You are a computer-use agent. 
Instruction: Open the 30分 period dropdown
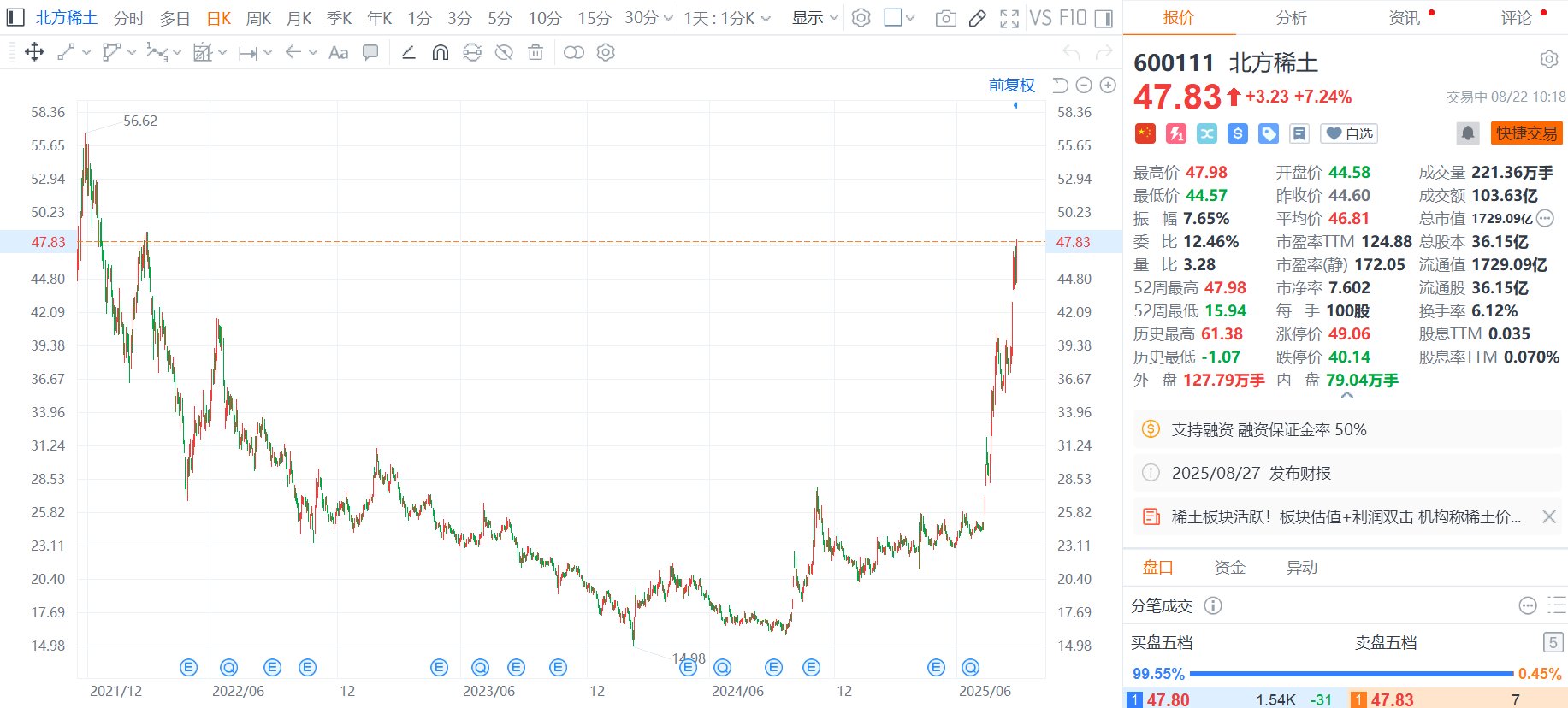(648, 18)
